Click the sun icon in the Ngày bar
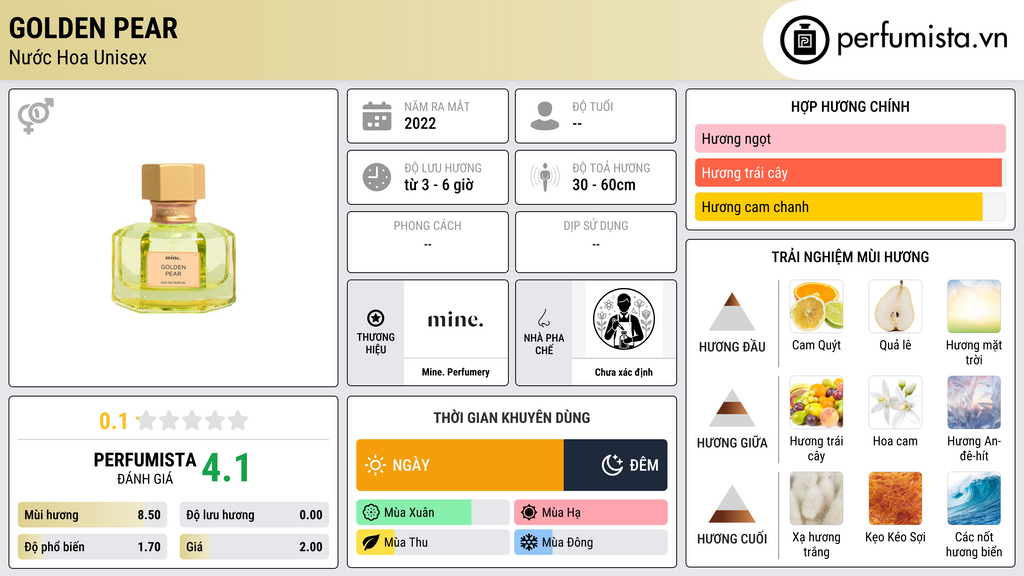1024x576 pixels. [x=375, y=465]
